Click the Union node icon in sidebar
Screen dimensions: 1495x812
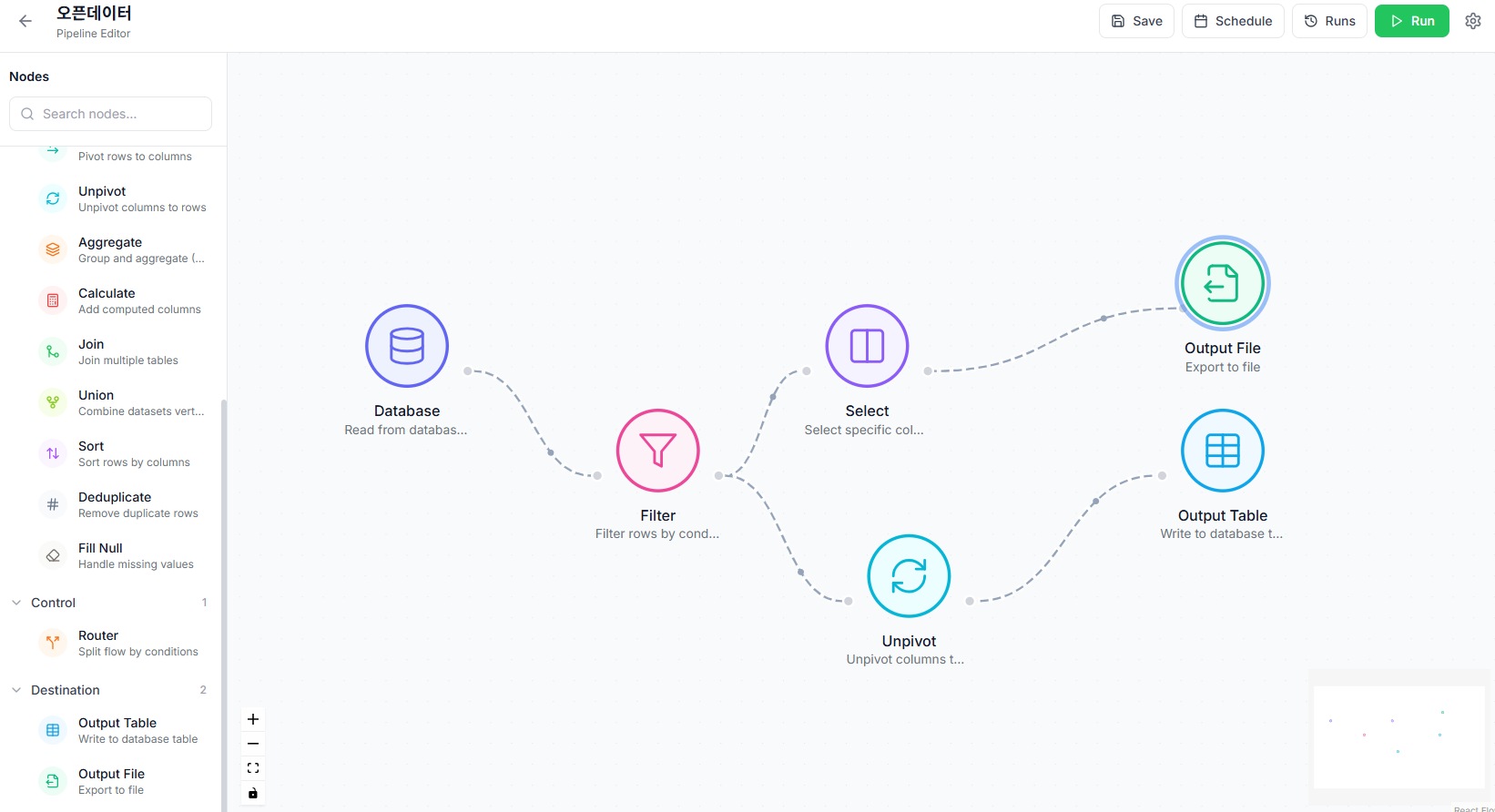(x=53, y=402)
